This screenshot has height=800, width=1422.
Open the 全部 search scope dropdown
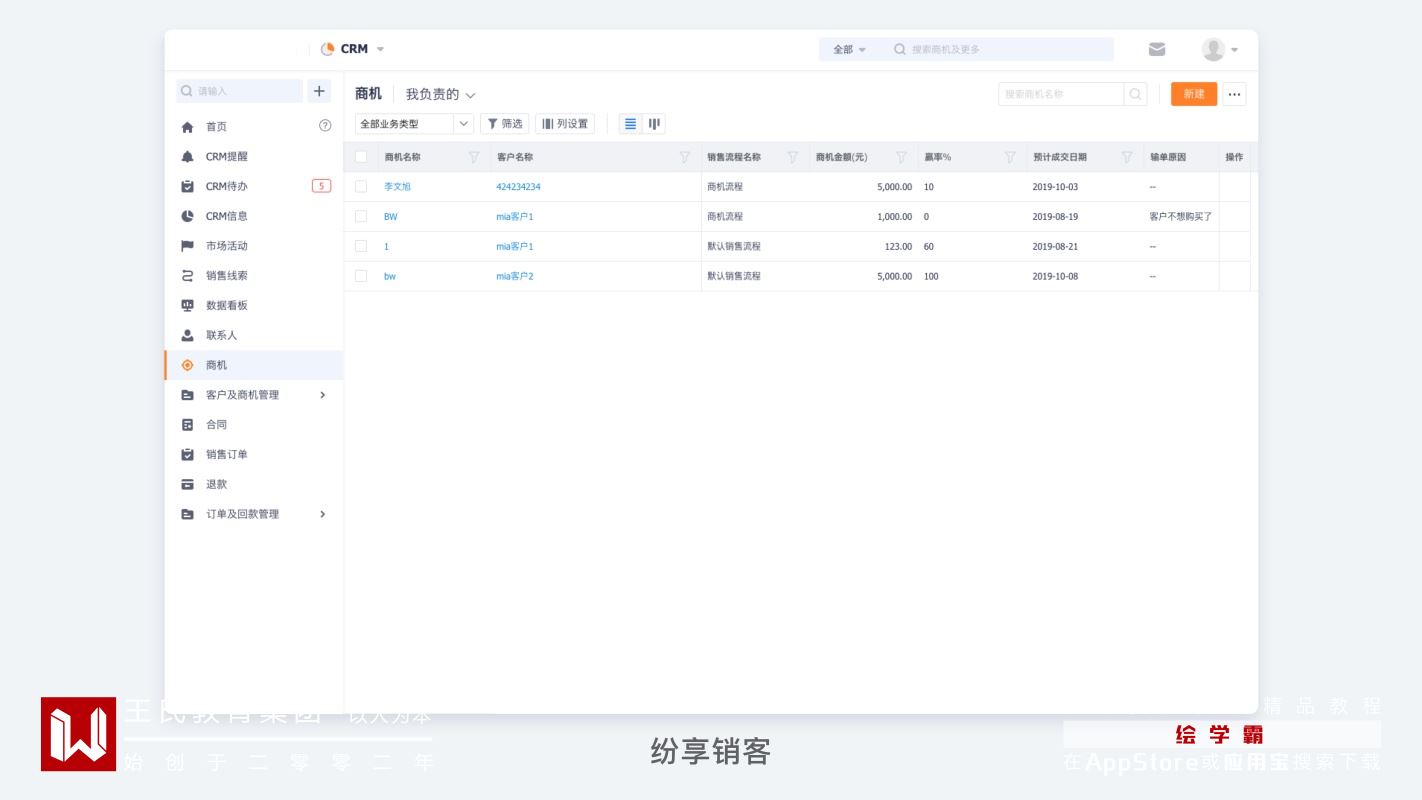tap(850, 50)
